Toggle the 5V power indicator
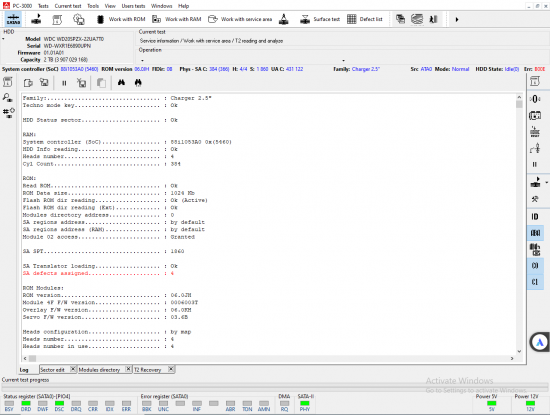The height and width of the screenshot is (415, 550). tap(491, 403)
